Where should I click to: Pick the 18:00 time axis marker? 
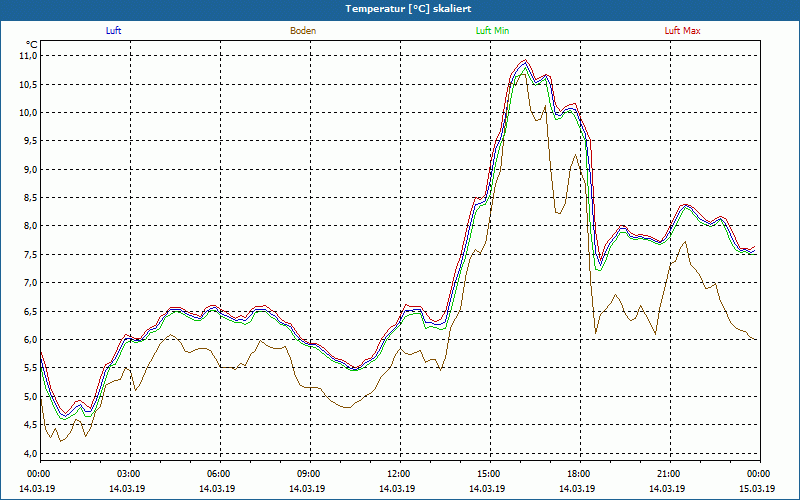point(579,474)
